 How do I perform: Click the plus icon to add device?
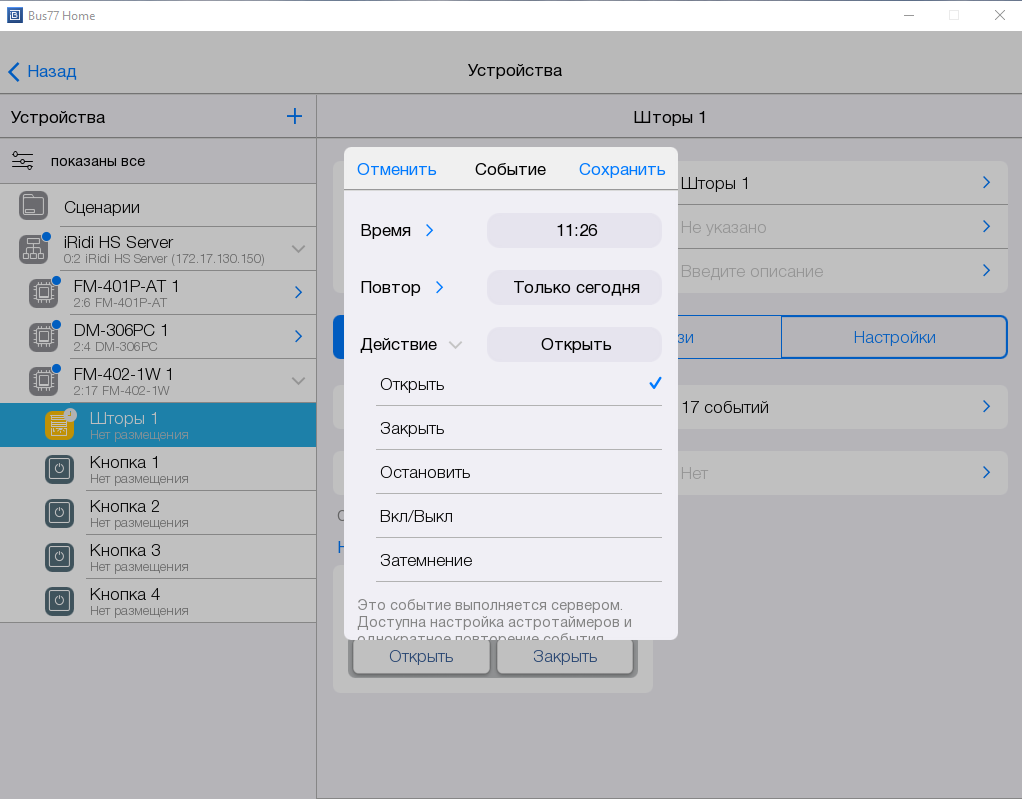coord(294,117)
